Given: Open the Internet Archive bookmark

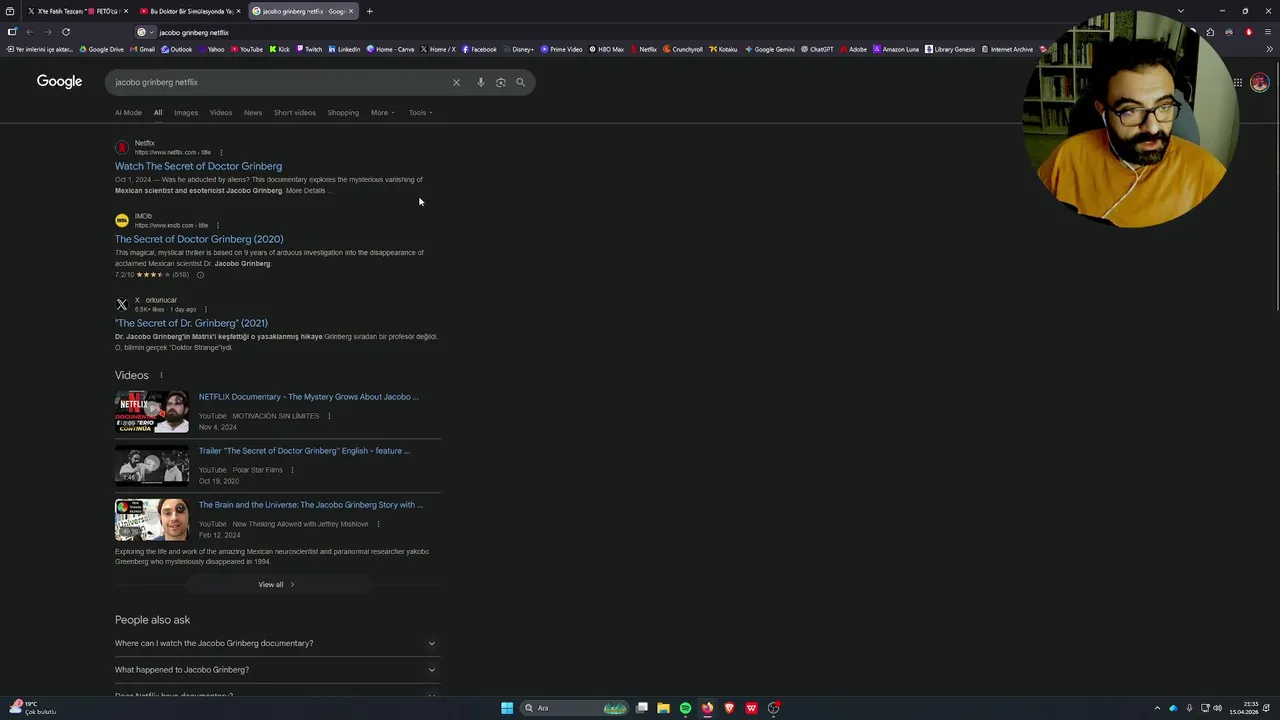Looking at the screenshot, I should (x=1008, y=49).
